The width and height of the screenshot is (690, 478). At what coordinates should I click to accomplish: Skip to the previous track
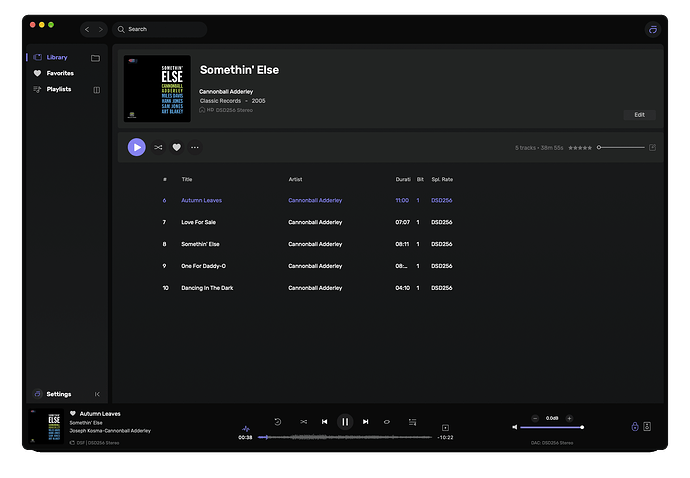324,422
